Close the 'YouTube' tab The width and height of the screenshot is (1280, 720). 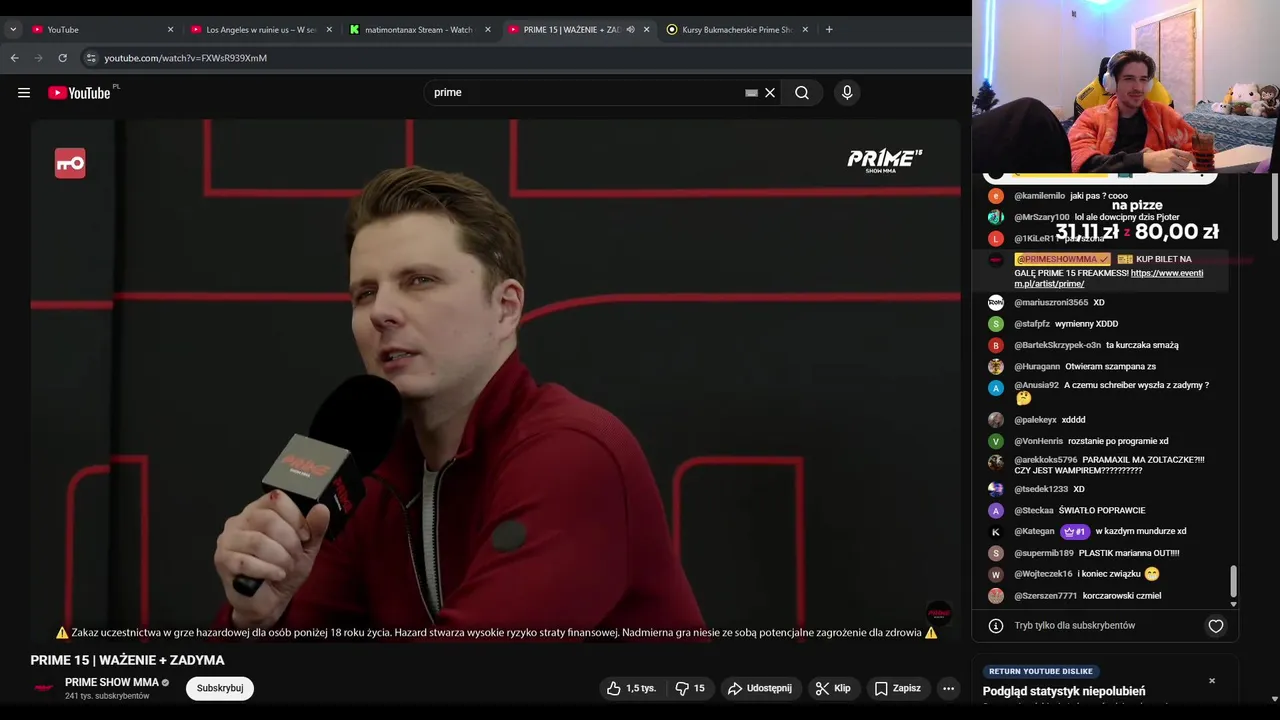[x=170, y=30]
